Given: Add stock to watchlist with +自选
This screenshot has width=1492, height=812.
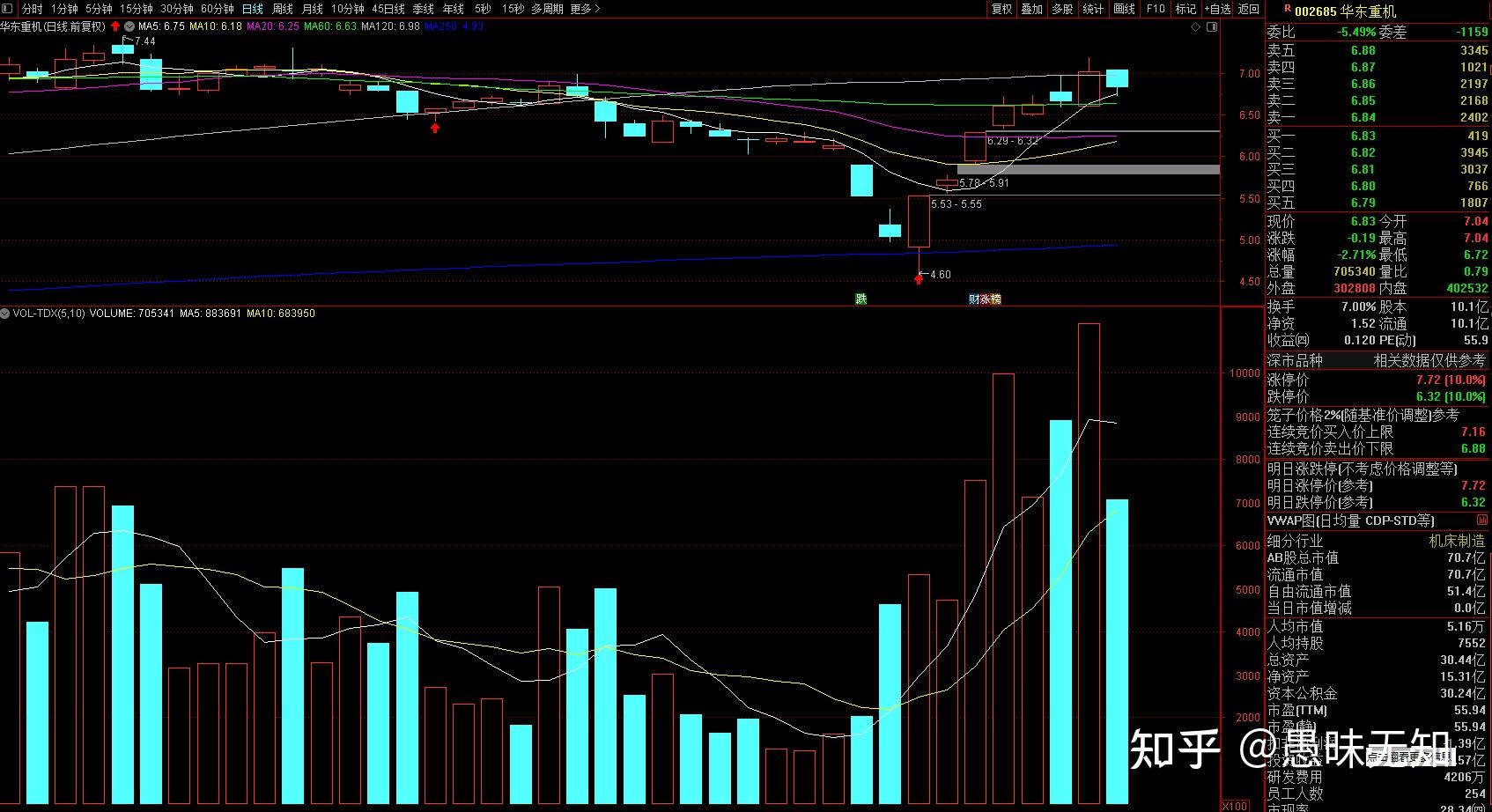Looking at the screenshot, I should [x=1217, y=9].
